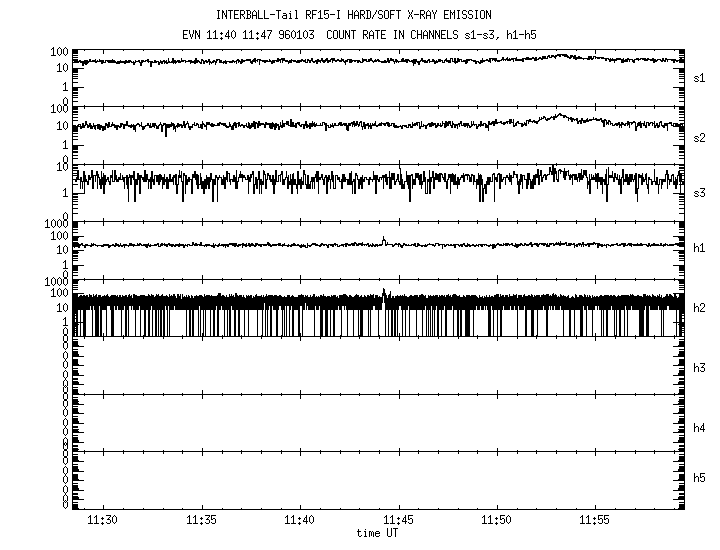Click the "time UT" axis title
Viewport: 720px width, 550px height.
point(377,534)
